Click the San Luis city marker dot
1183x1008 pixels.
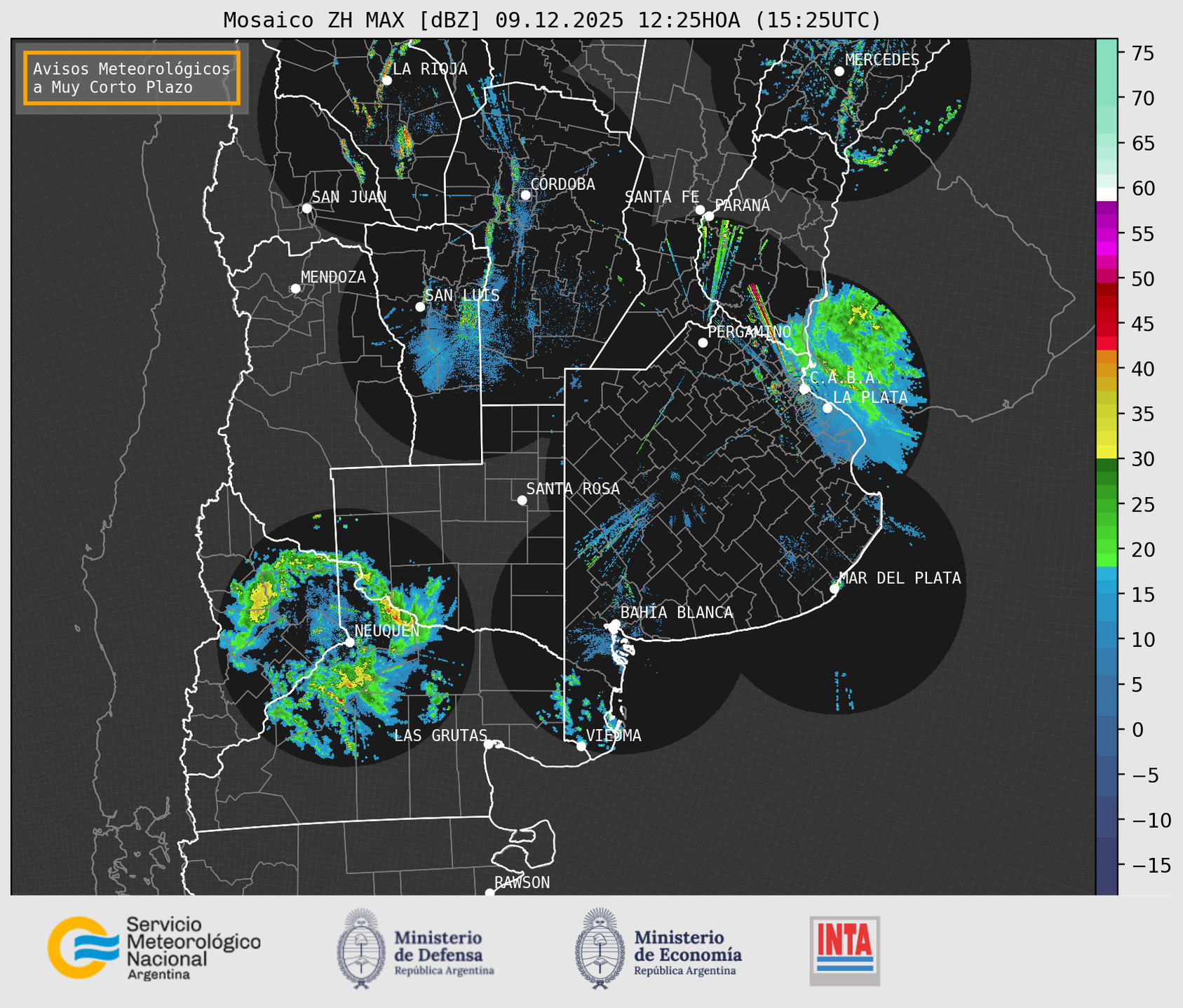[420, 307]
